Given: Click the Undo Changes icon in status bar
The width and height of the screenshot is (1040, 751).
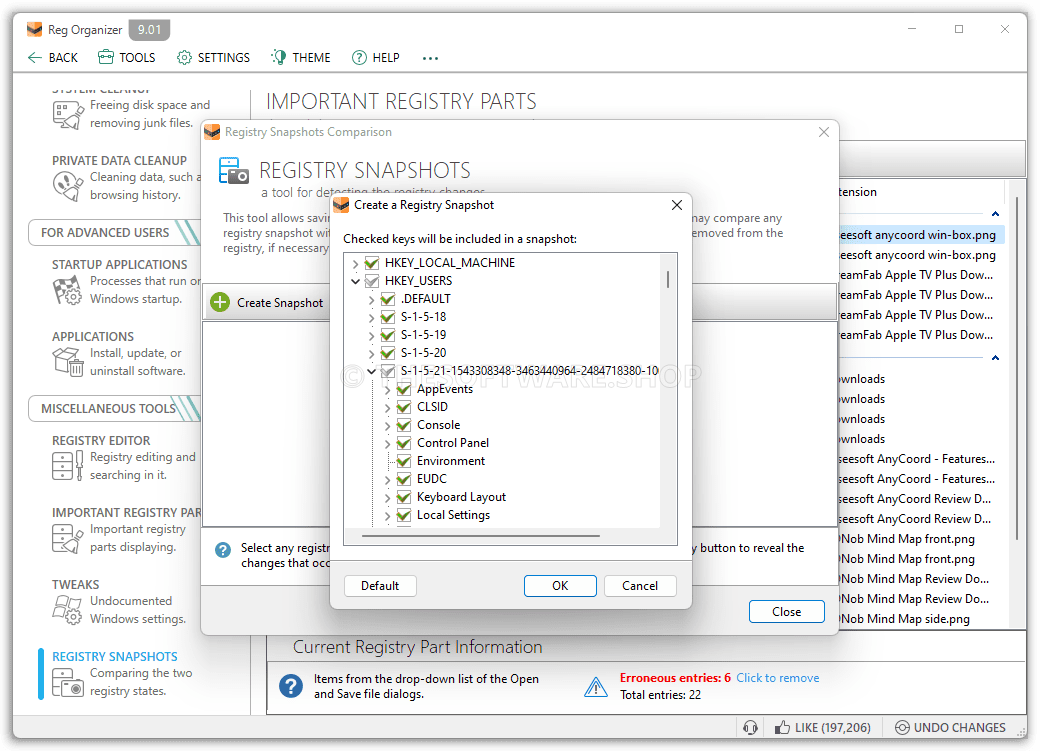Looking at the screenshot, I should pos(902,728).
